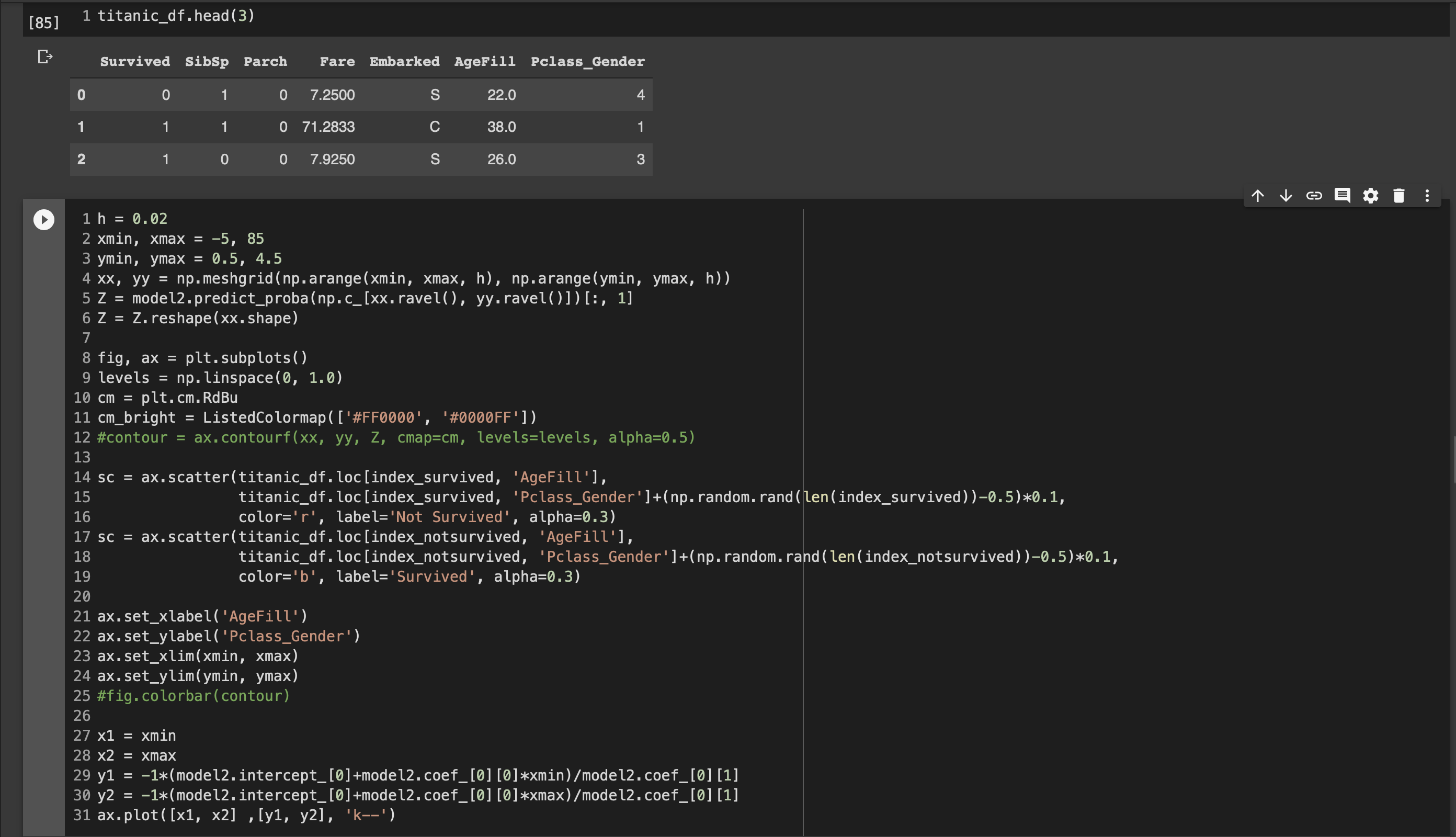Viewport: 1456px width, 837px height.
Task: Place cursor on ymin, ymax line
Action: [190, 259]
